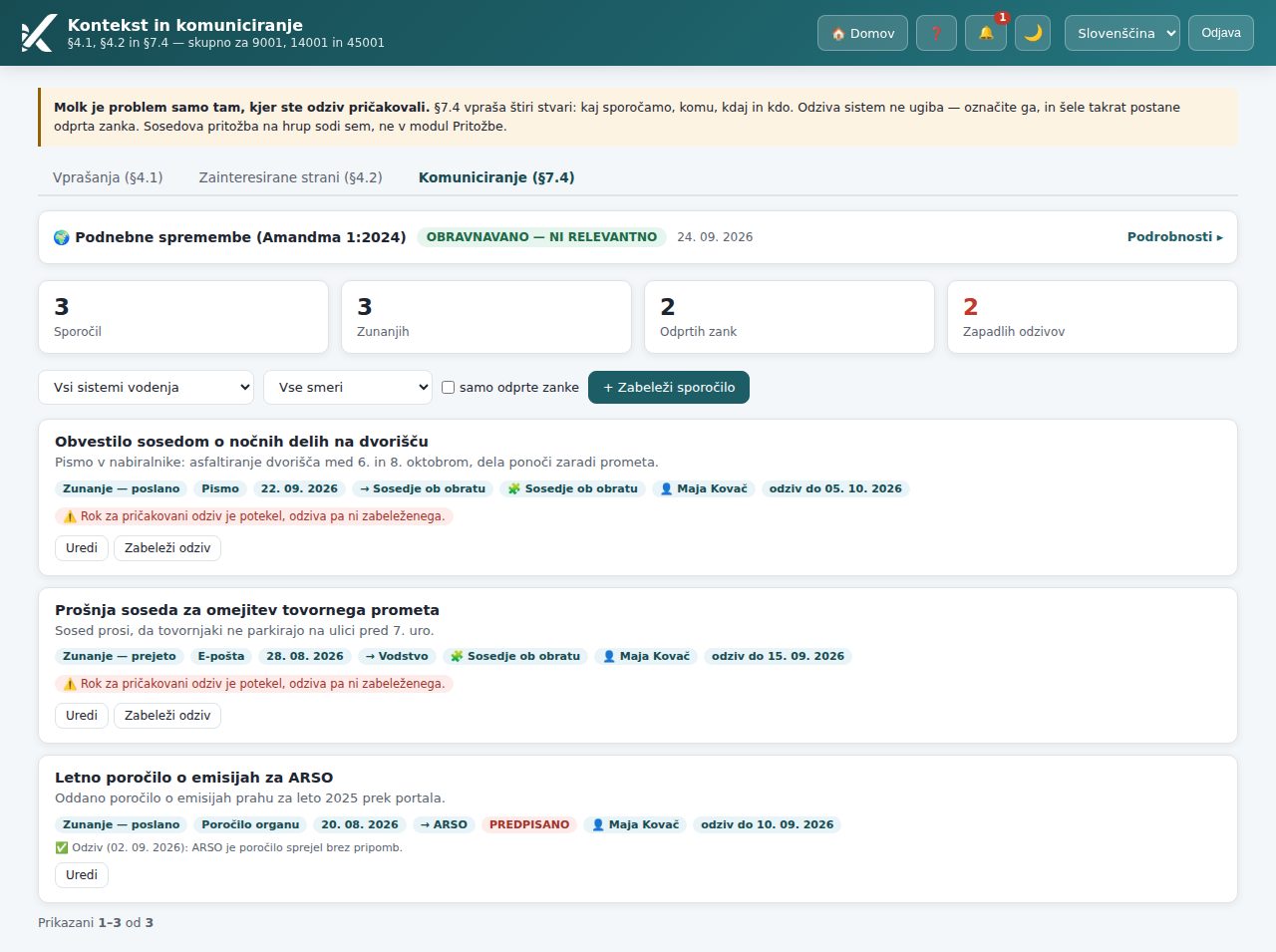This screenshot has height=952, width=1276.
Task: Click the 'Letno poročilo o emisijah za ARSO' title
Action: [194, 778]
